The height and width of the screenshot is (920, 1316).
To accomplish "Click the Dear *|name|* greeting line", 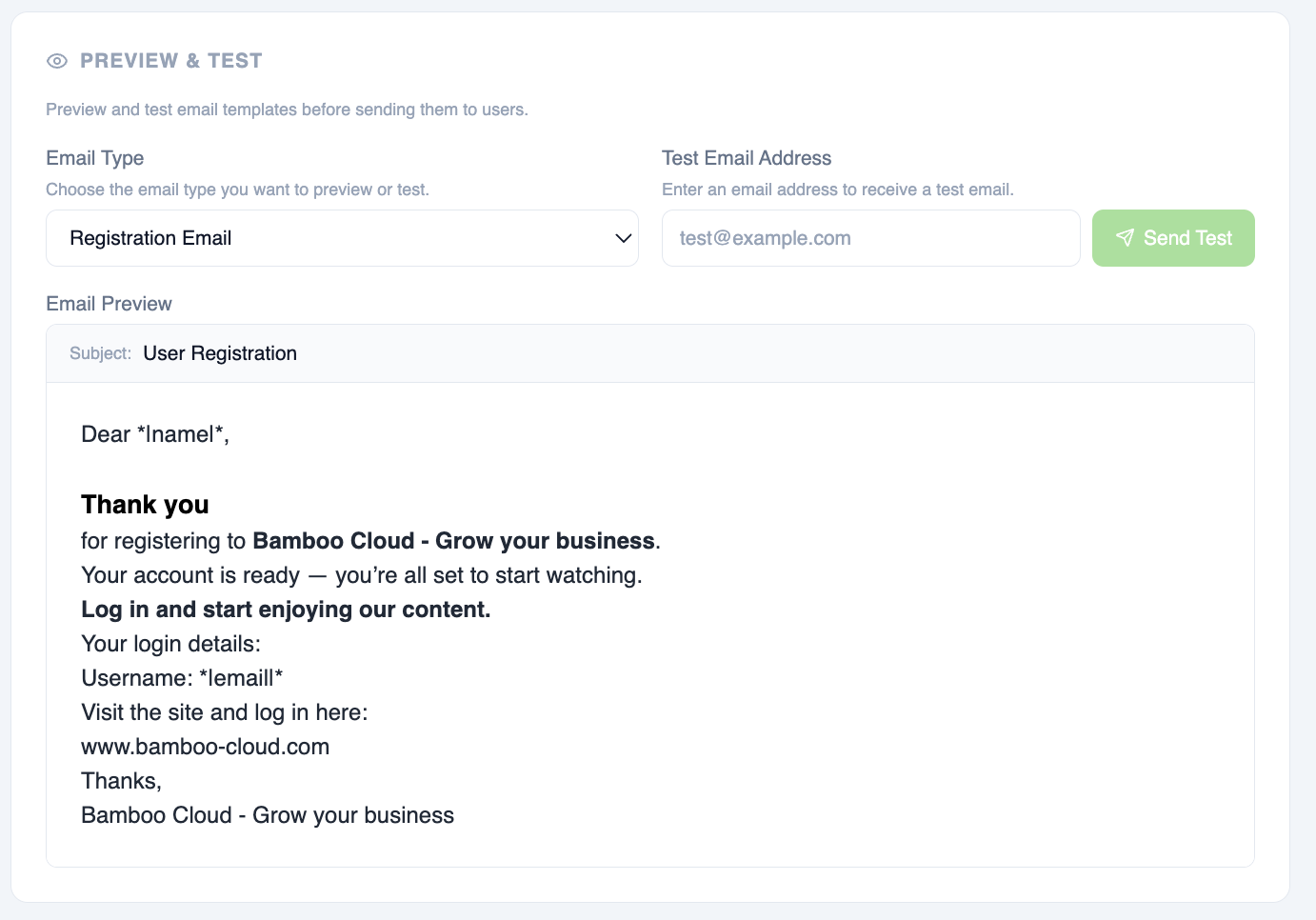I will [x=155, y=434].
